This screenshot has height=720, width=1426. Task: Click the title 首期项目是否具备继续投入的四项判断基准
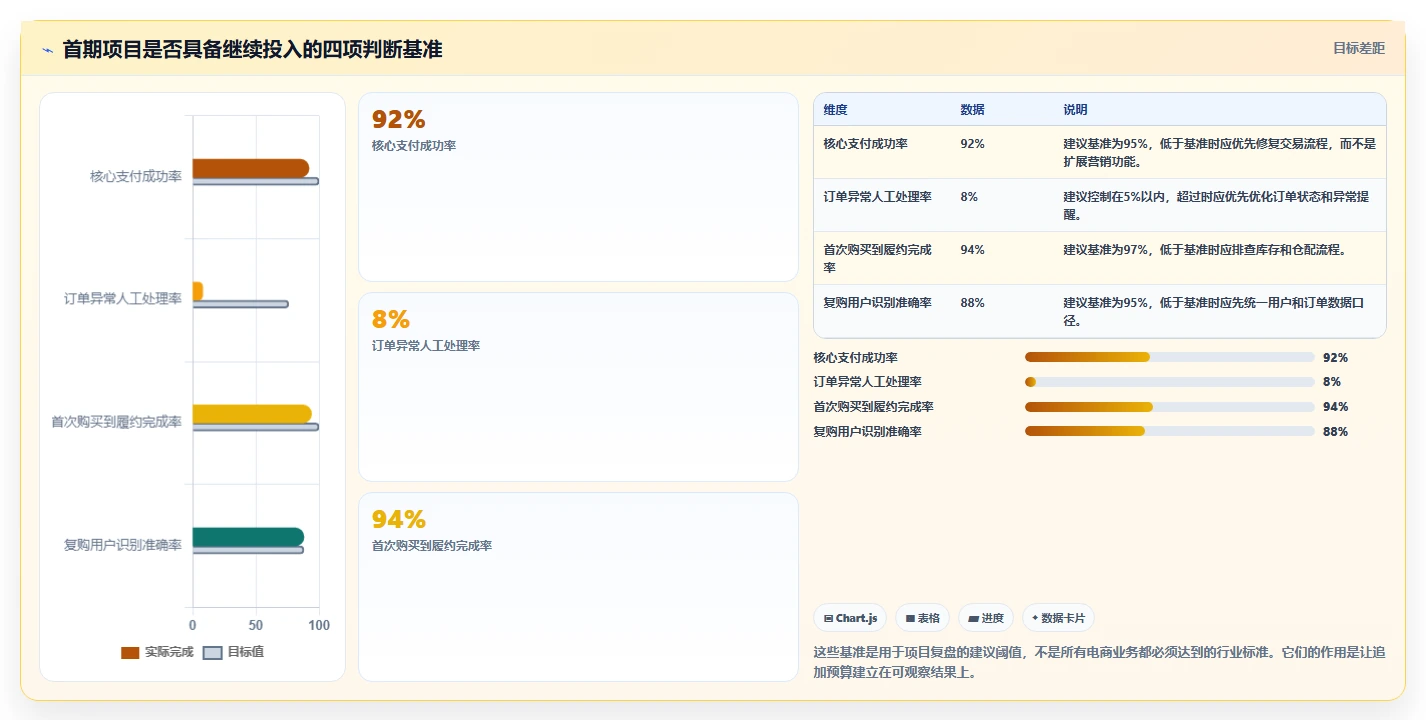tap(252, 49)
